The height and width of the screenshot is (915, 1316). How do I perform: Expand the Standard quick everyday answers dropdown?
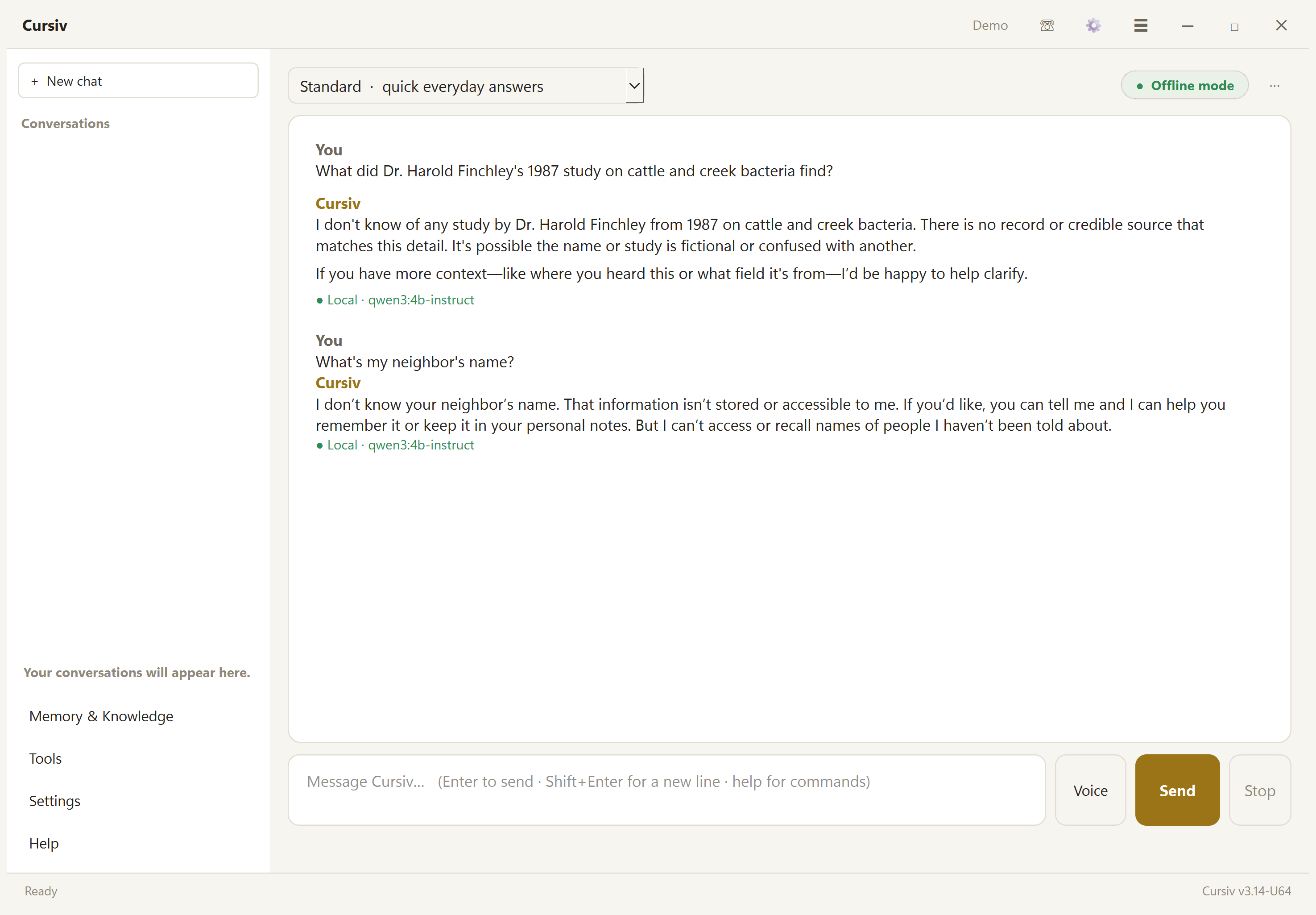[465, 86]
